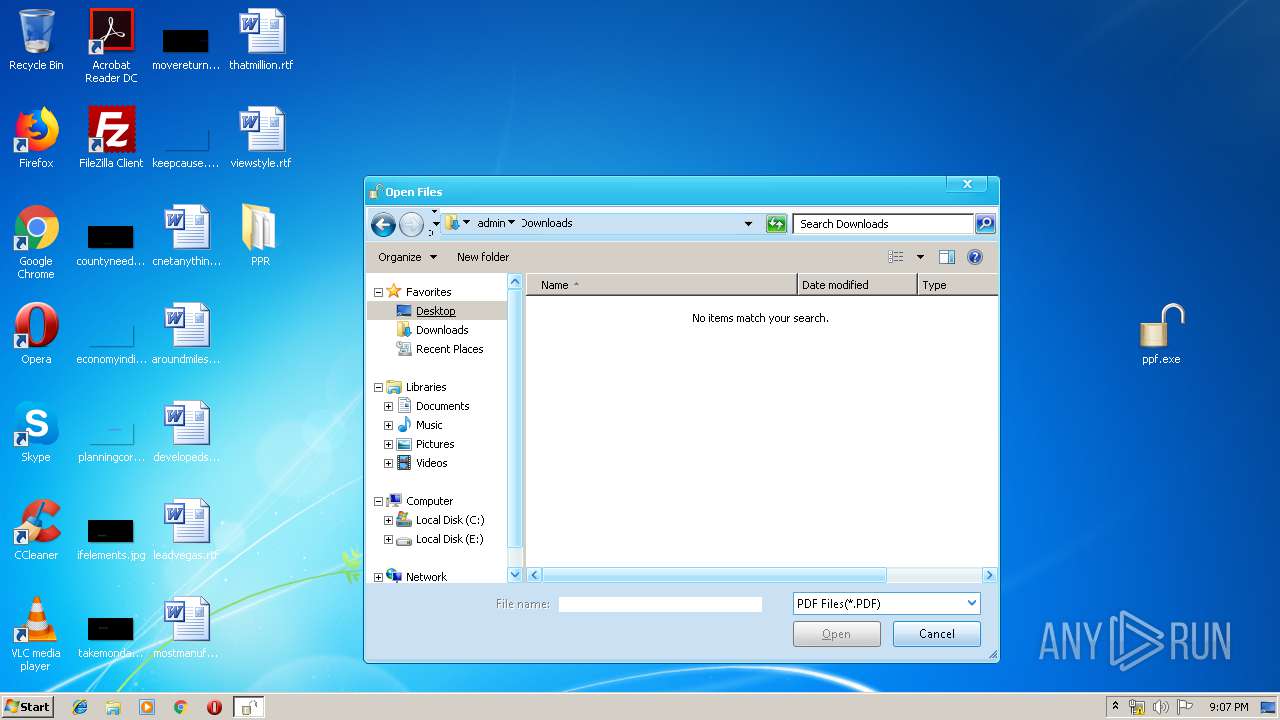1280x720 pixels.
Task: Expand the Music library node
Action: tap(389, 425)
